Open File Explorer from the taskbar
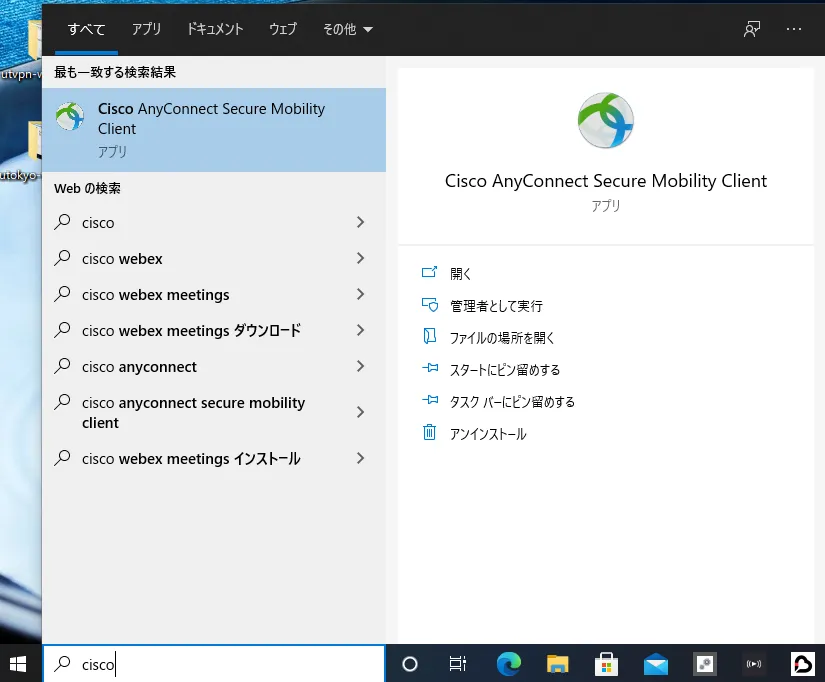 point(557,664)
